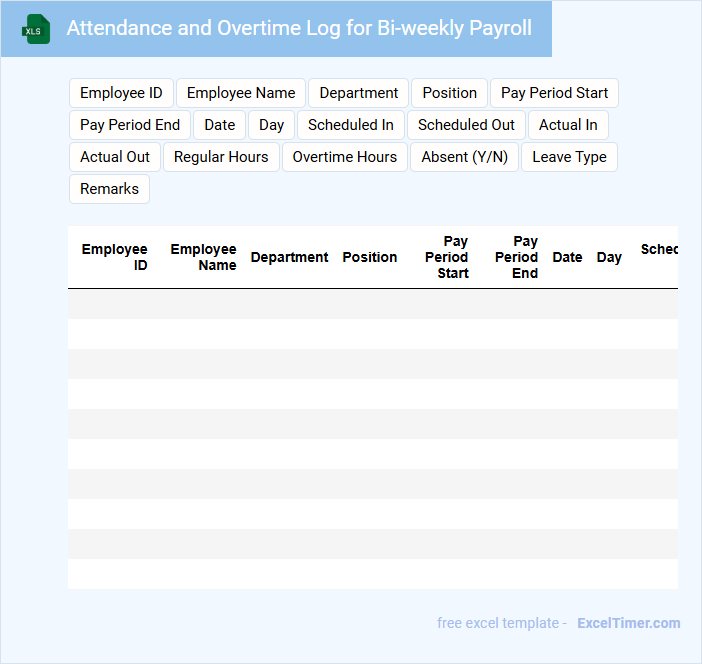Select the Employee ID tag

(x=121, y=93)
